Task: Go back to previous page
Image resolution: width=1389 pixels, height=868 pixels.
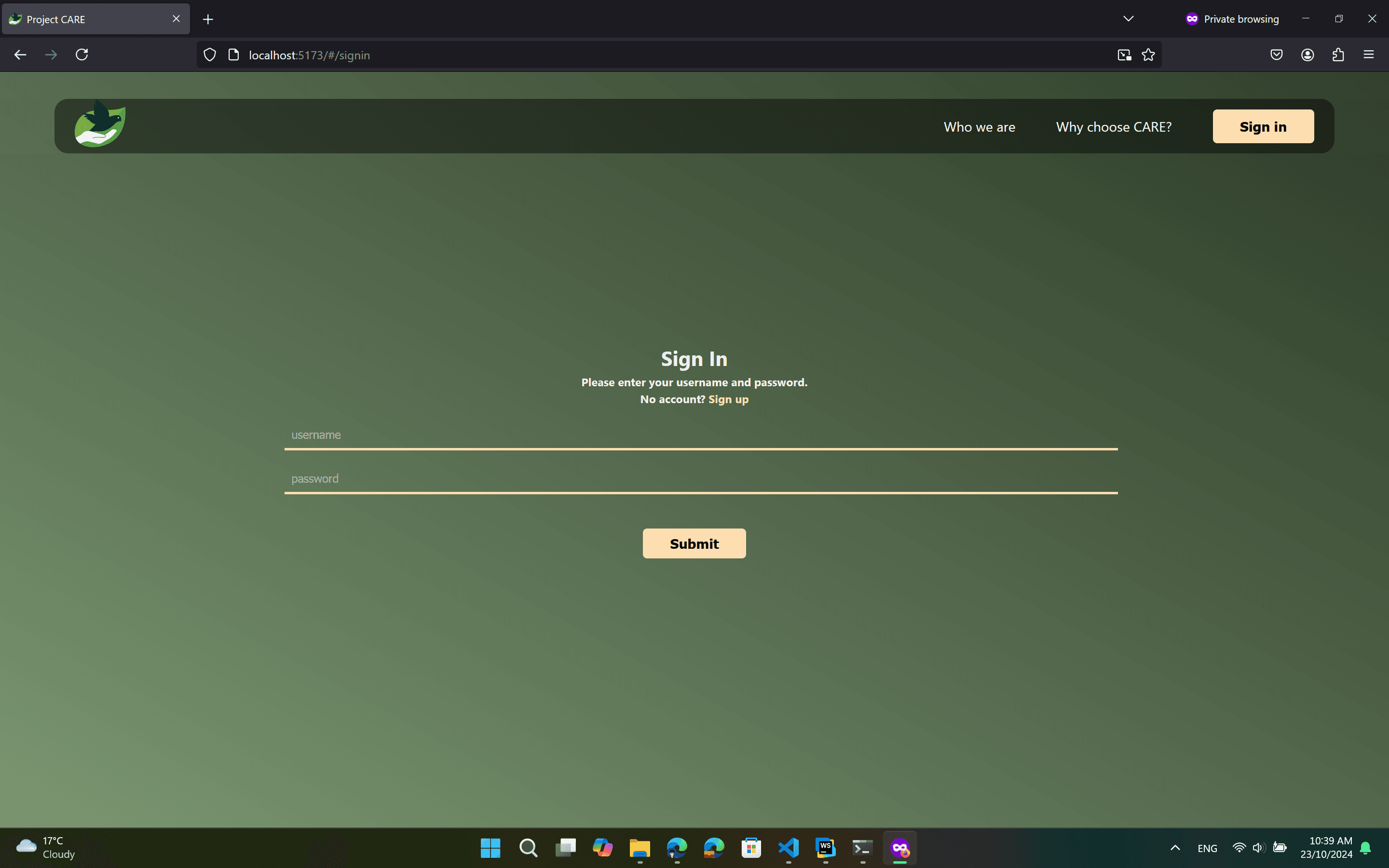Action: coord(20,54)
